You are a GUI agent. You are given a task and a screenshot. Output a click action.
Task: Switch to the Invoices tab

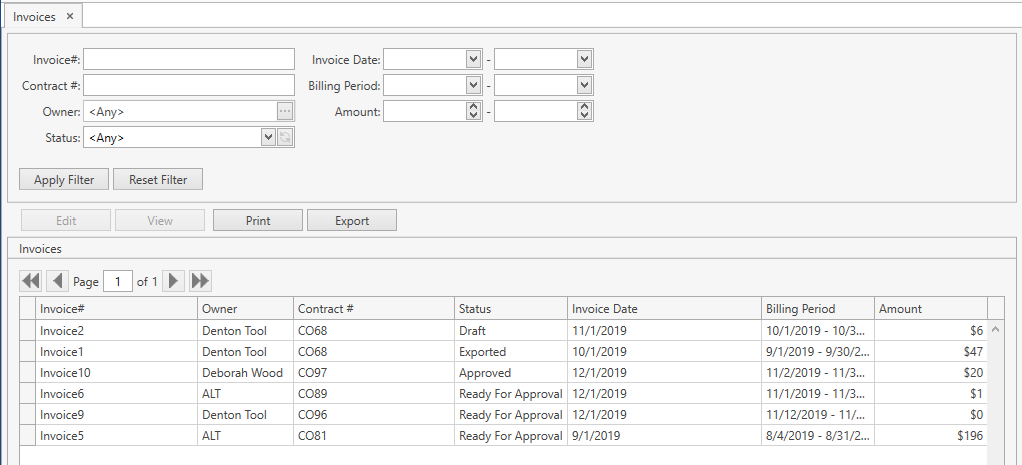tap(34, 16)
